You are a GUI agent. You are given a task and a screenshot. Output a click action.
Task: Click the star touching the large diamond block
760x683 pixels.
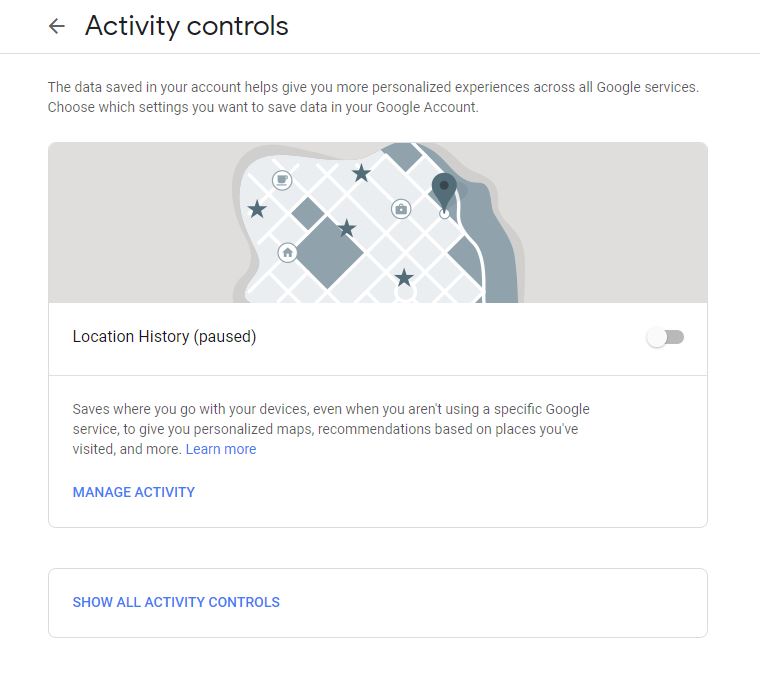click(x=347, y=229)
